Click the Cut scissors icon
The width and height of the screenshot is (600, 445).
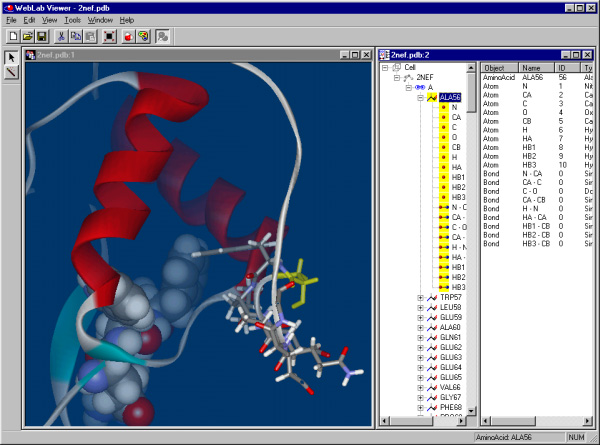click(x=60, y=36)
